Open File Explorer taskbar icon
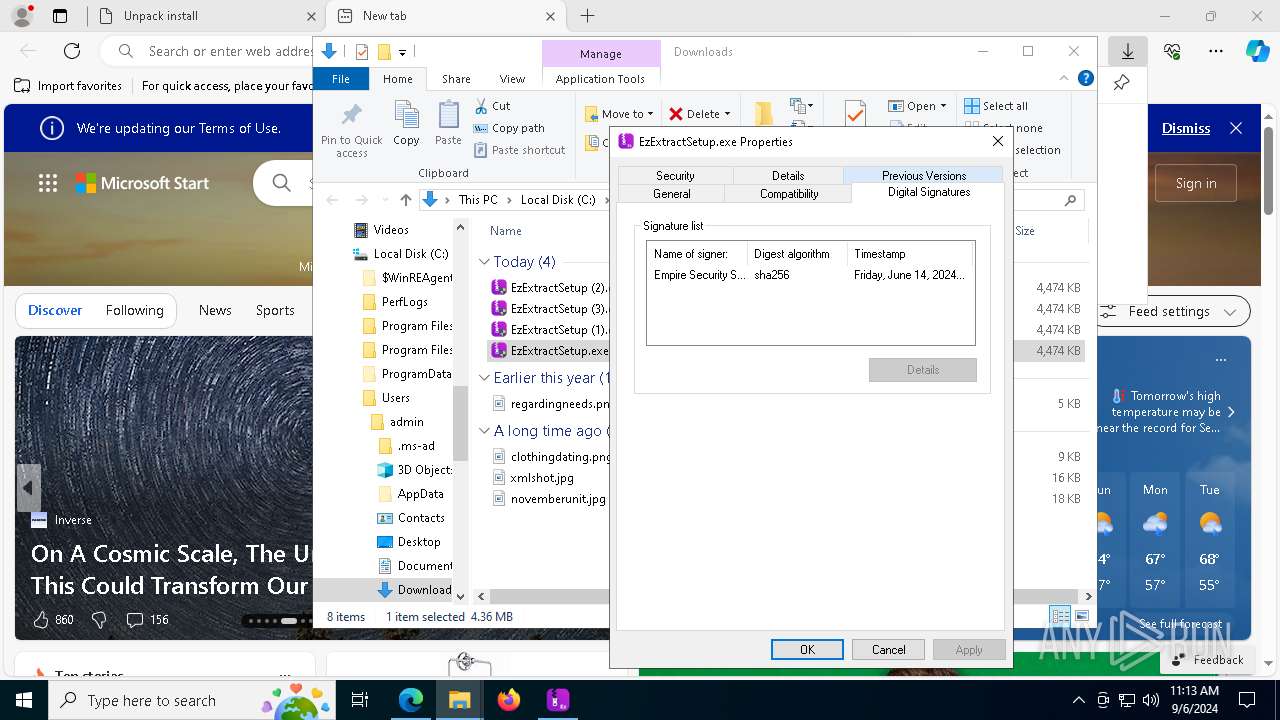 pyautogui.click(x=459, y=700)
